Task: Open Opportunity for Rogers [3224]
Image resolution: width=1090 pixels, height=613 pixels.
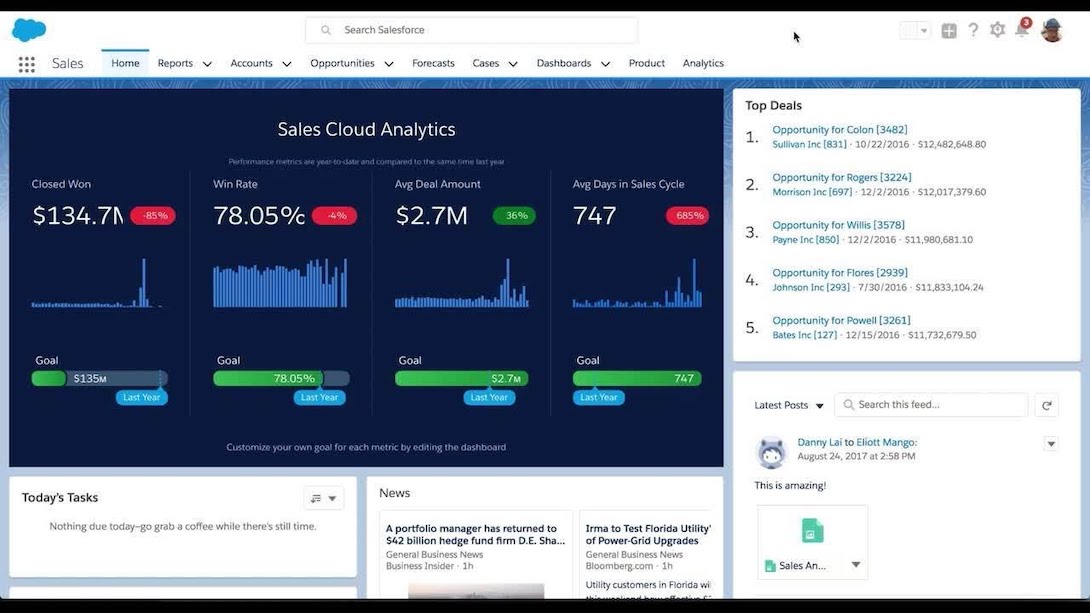Action: click(842, 178)
